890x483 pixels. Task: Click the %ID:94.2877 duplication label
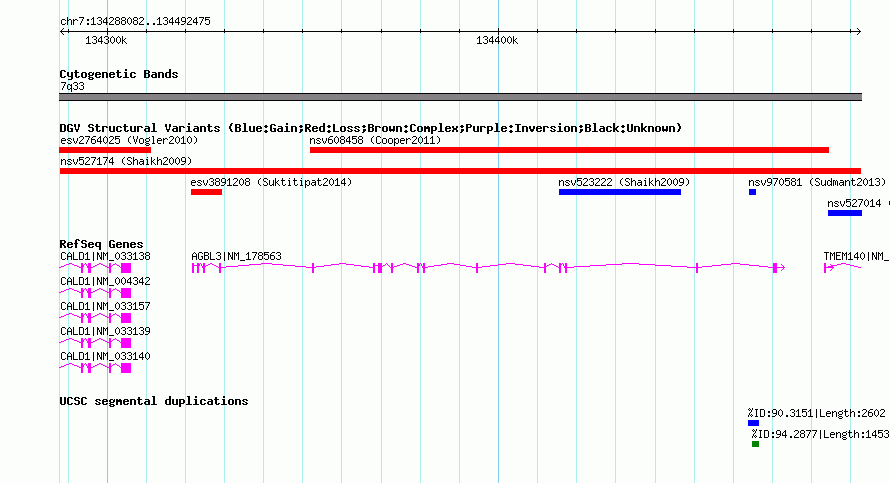tap(821, 434)
